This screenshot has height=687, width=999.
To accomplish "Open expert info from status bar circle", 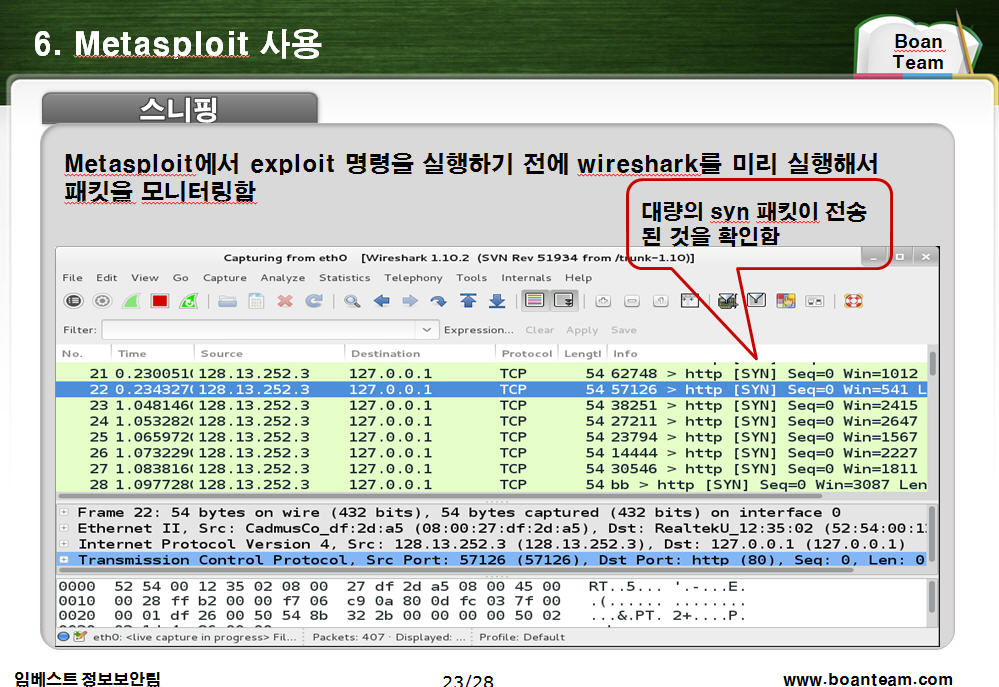I will coord(63,636).
